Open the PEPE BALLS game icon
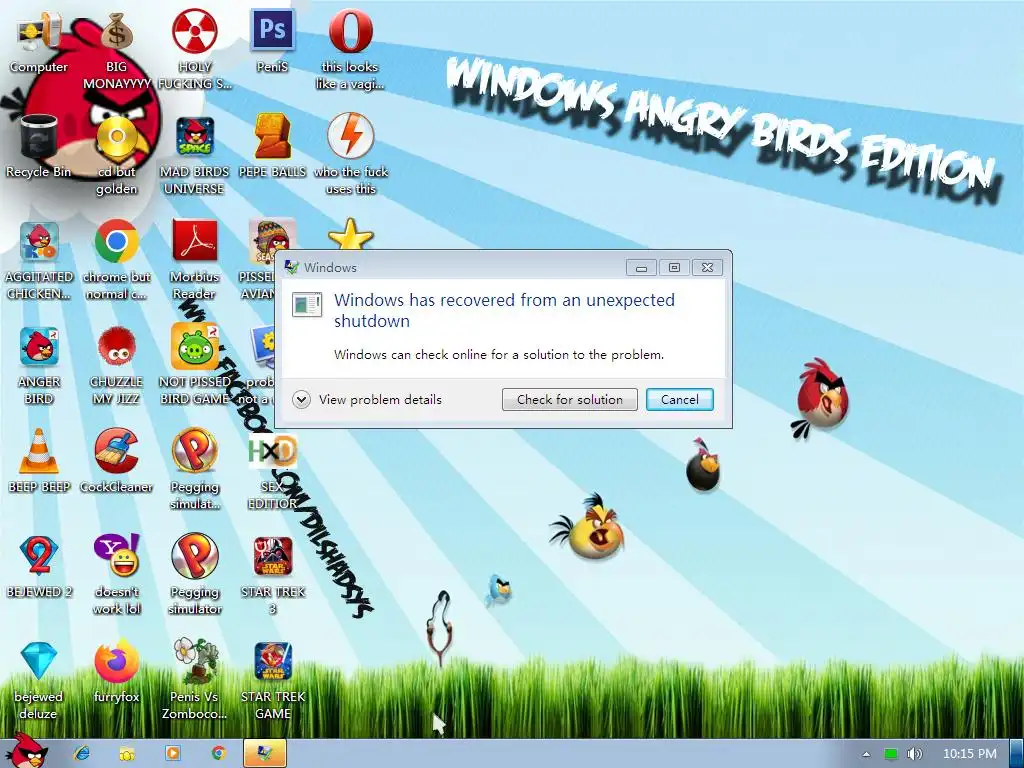Screen dimensions: 1024x768 pyautogui.click(x=272, y=145)
